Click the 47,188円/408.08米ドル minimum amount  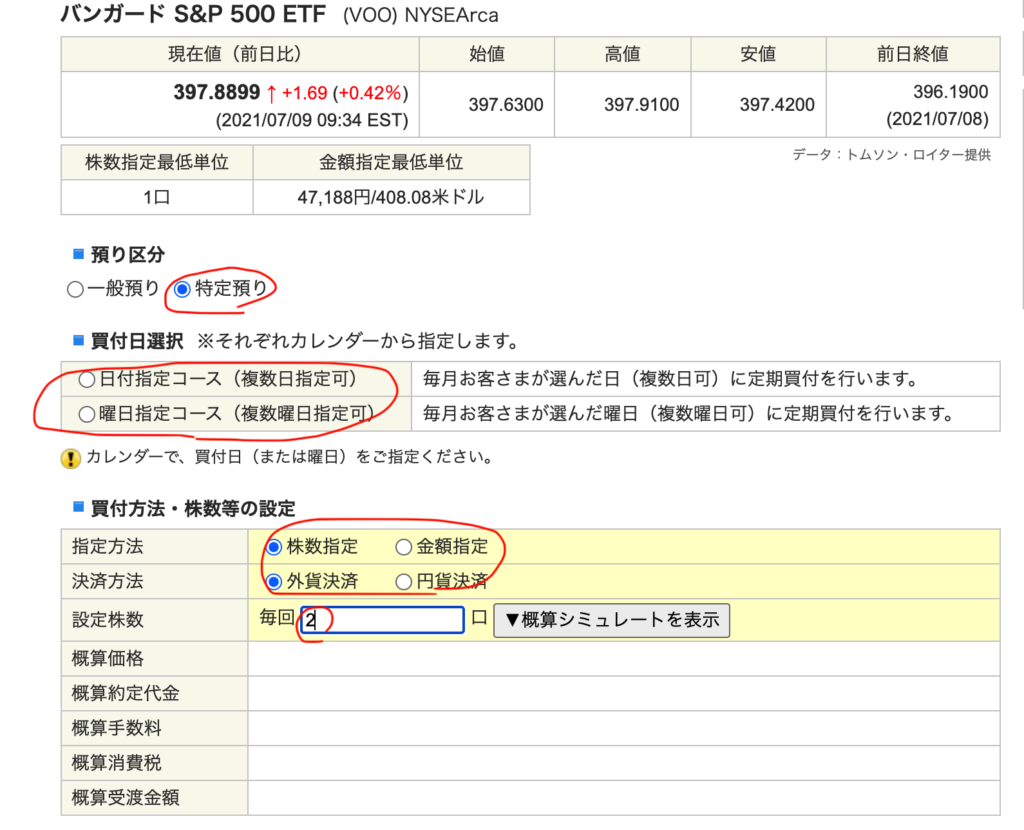[x=391, y=197]
